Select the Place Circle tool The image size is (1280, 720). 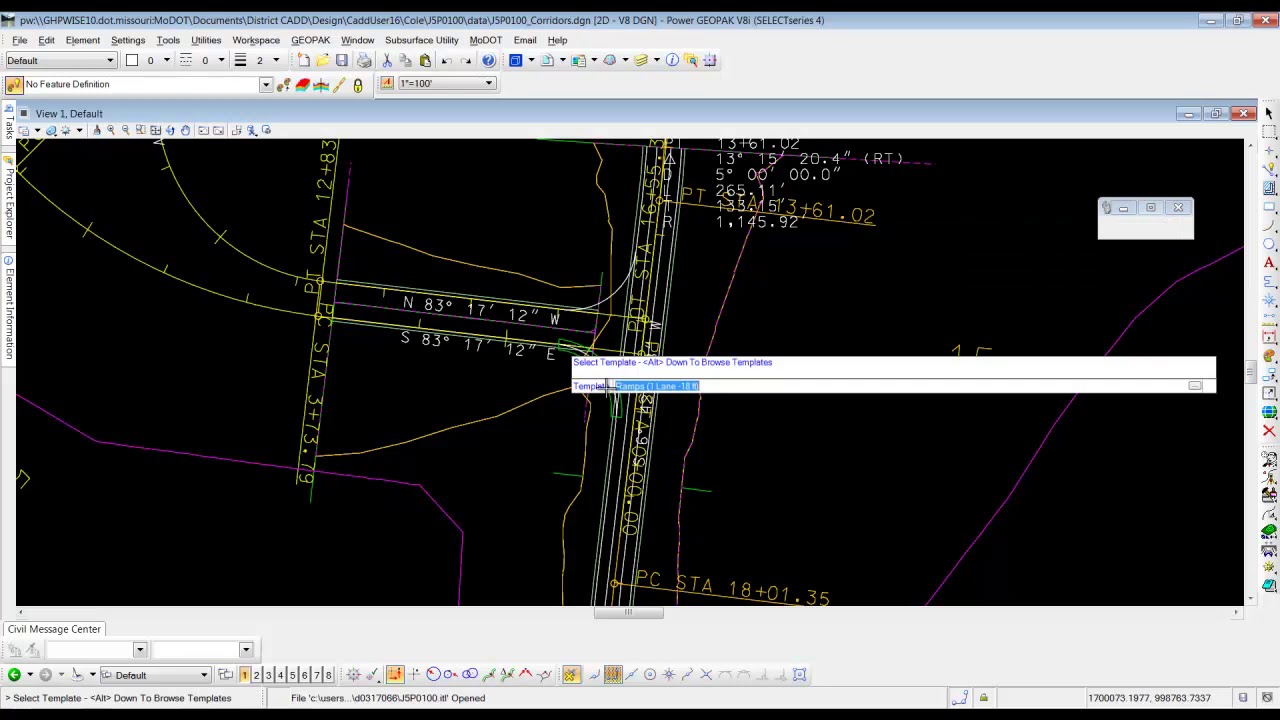(1269, 244)
